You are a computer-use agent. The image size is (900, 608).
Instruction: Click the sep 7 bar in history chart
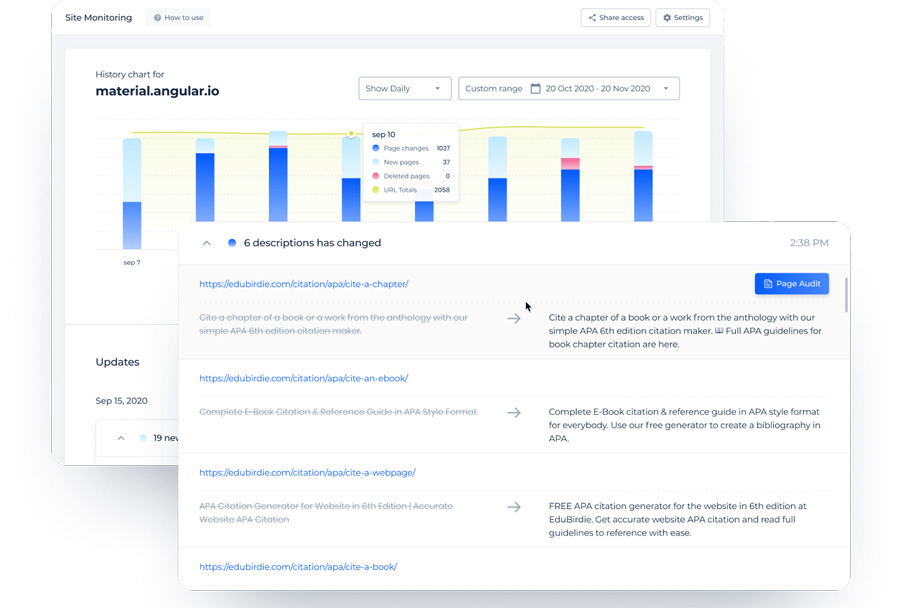tap(132, 200)
